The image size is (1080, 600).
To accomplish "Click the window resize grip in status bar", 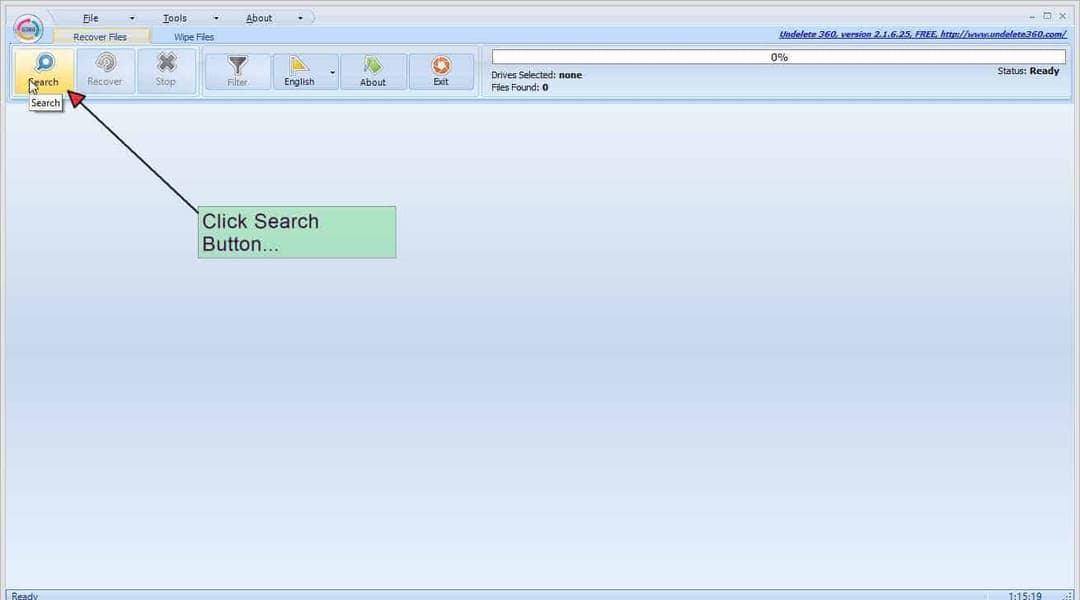I will coord(1068,595).
